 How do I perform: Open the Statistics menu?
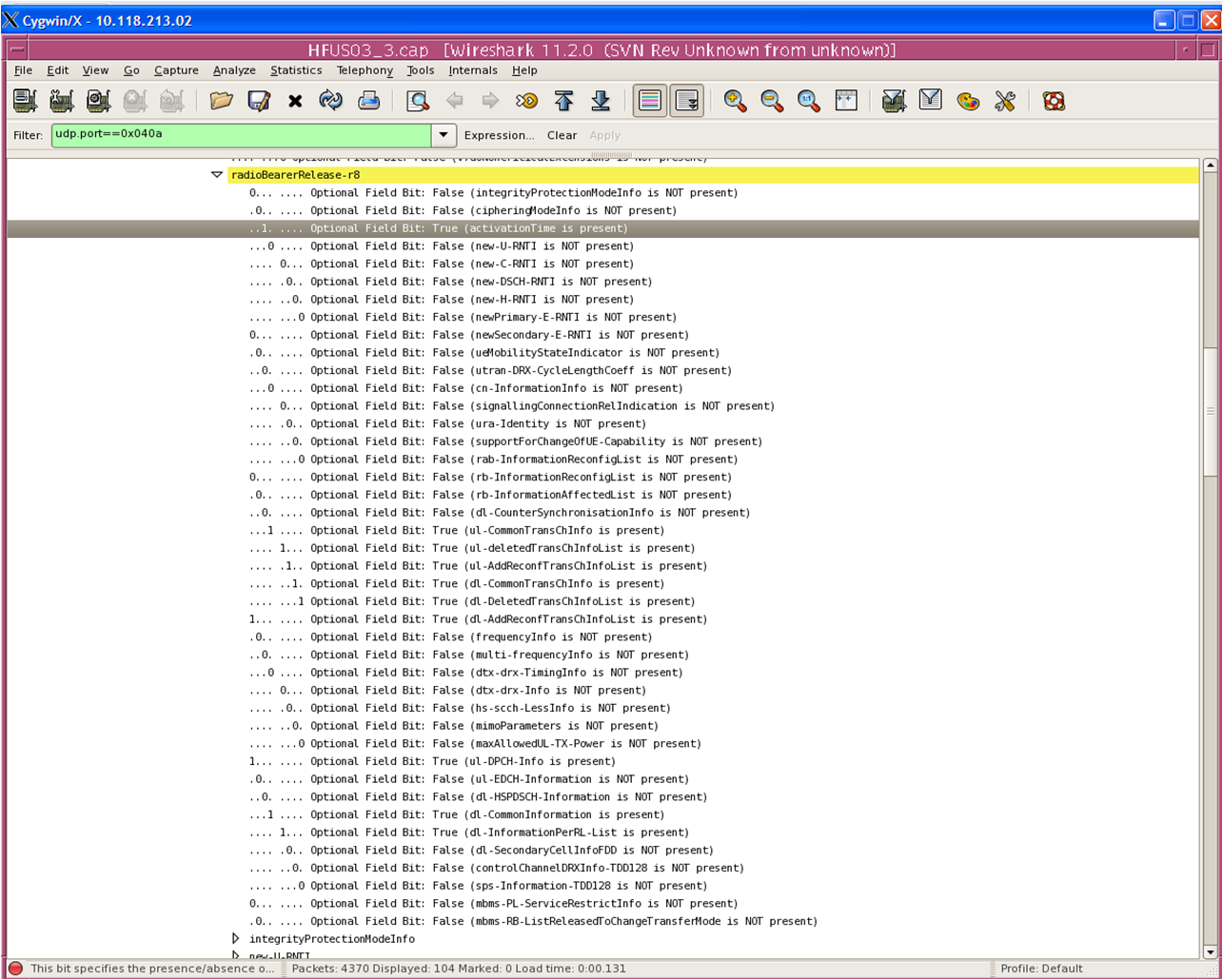pos(296,70)
